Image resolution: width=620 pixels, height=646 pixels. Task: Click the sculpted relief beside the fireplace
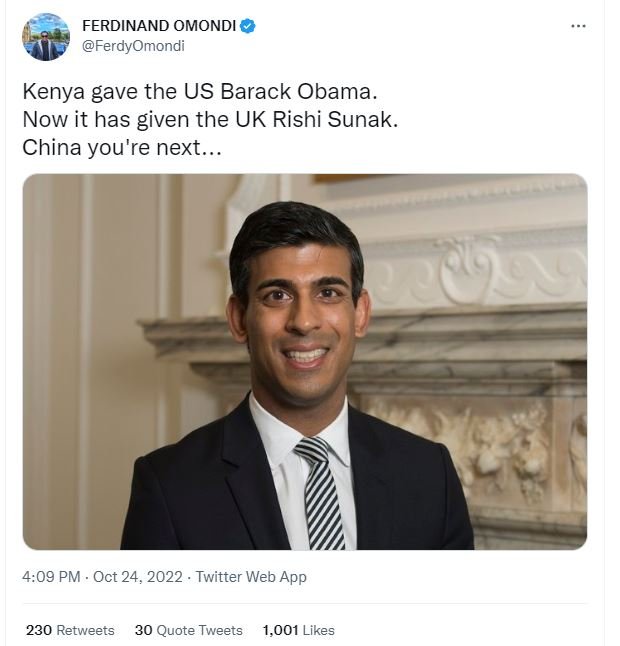500,440
